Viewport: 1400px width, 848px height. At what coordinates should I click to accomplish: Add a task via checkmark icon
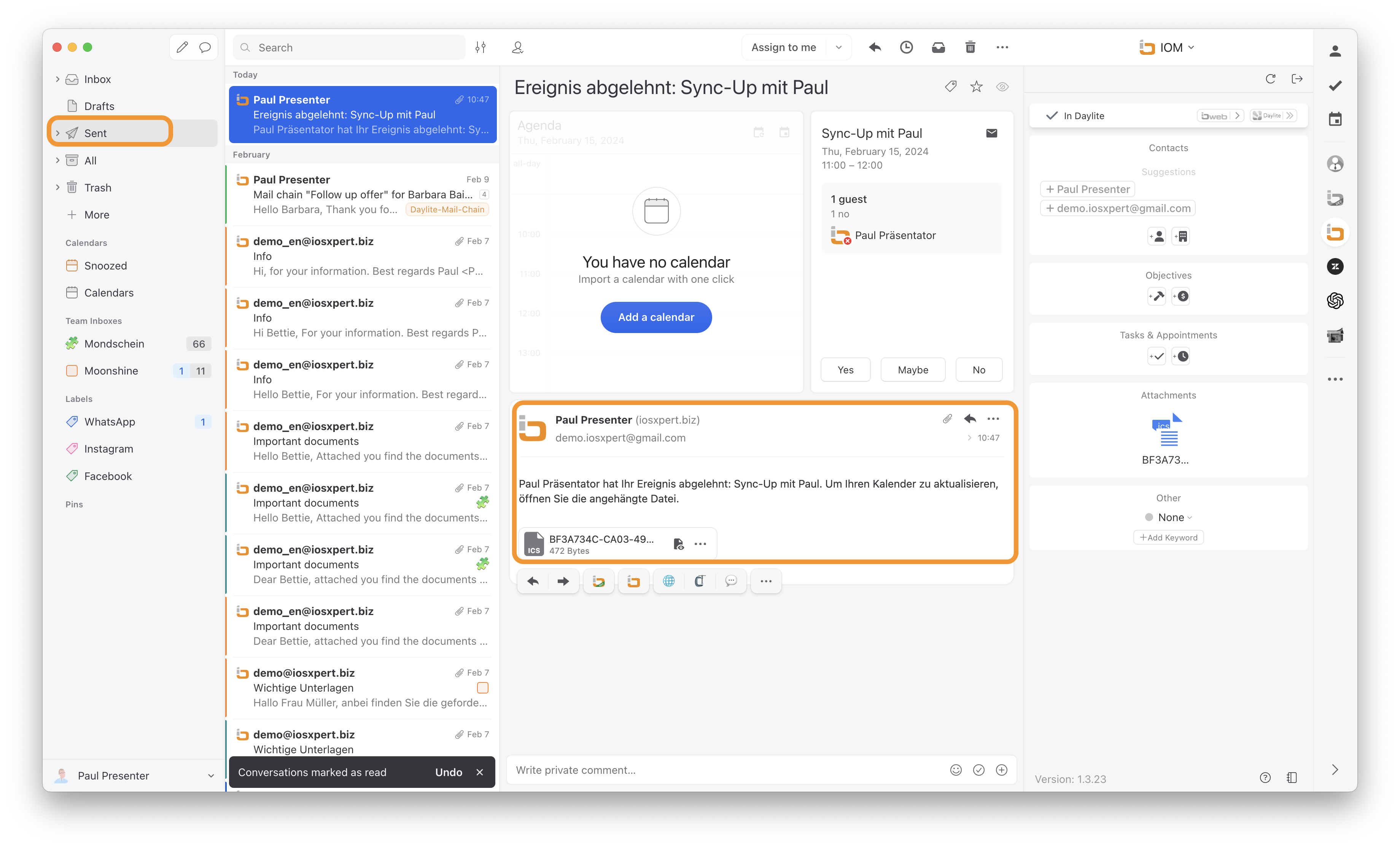1156,356
